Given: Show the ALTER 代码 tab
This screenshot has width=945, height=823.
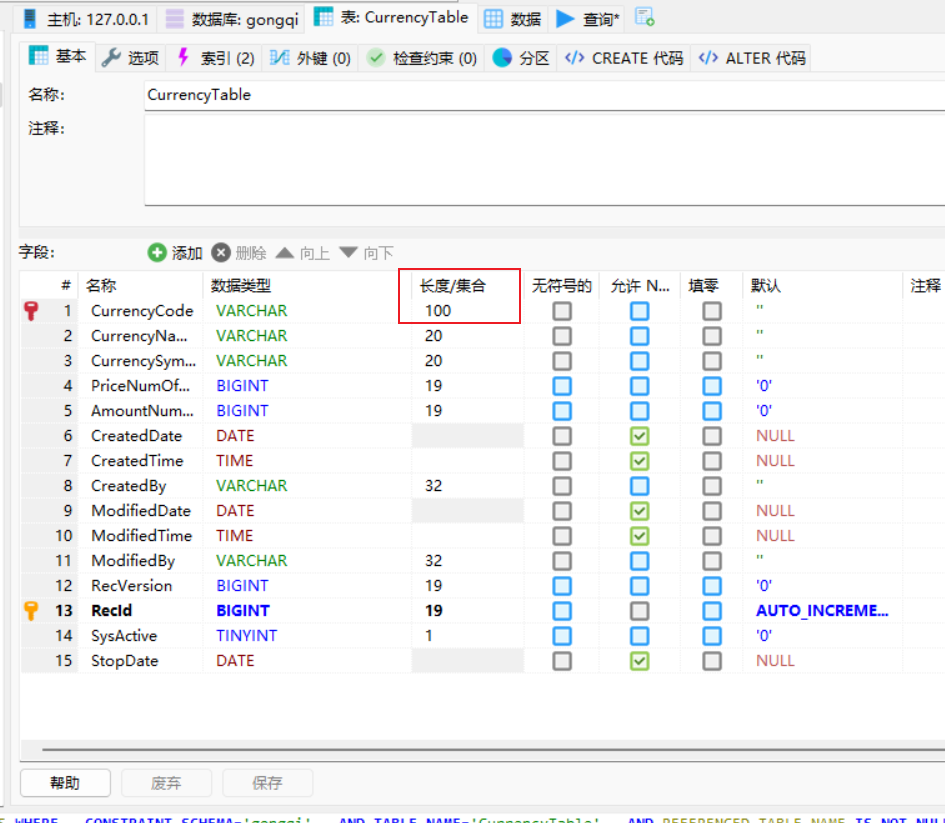Looking at the screenshot, I should tap(752, 58).
